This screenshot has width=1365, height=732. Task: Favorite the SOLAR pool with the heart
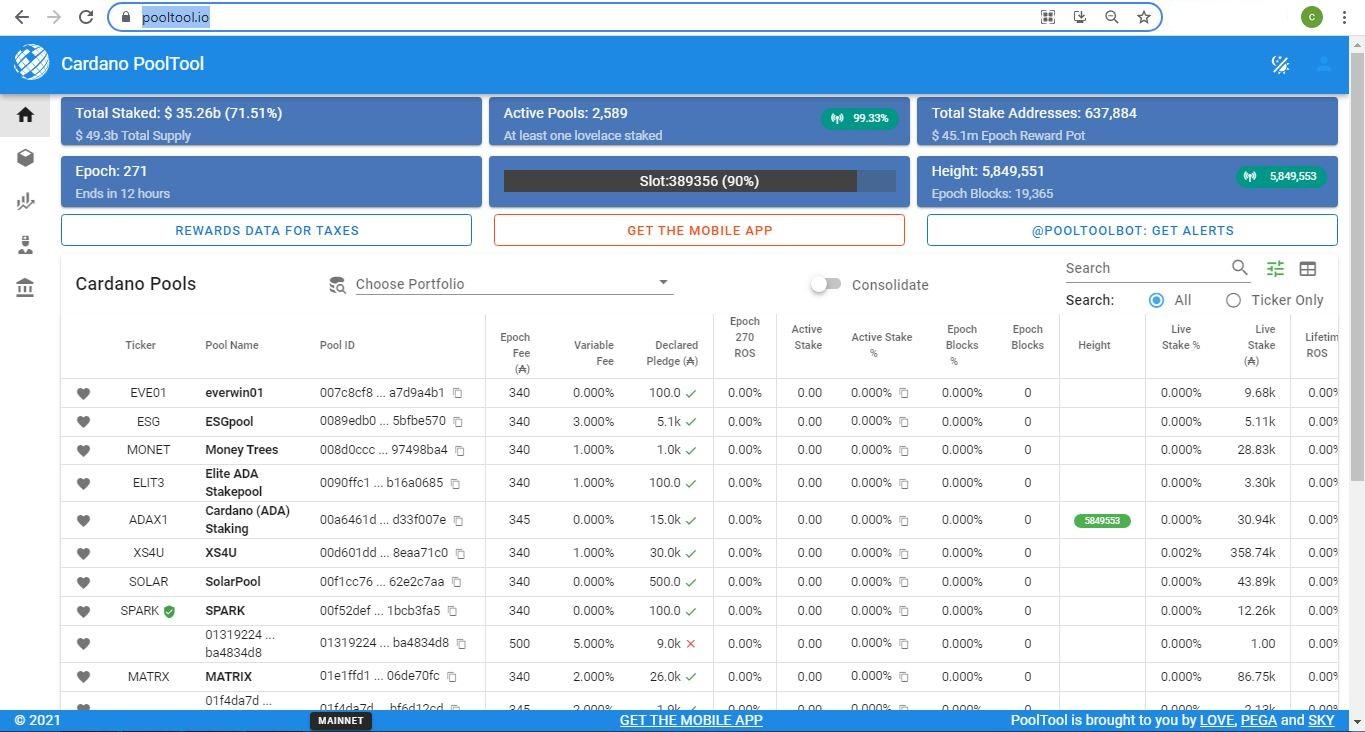[x=83, y=582]
